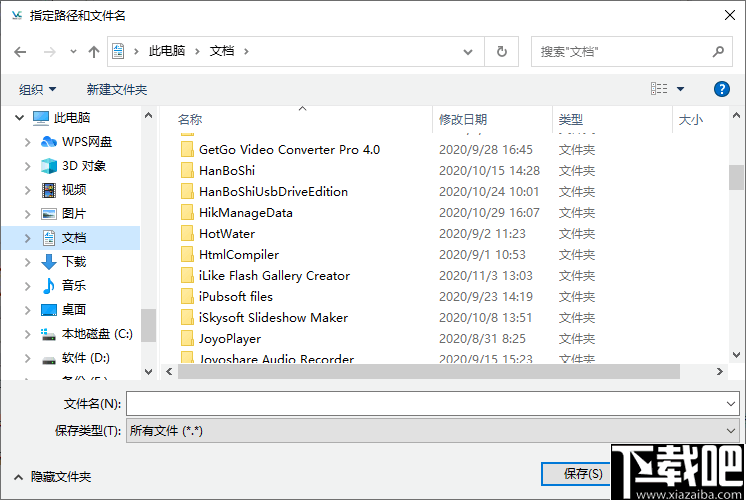Click the 视频 film icon
The width and height of the screenshot is (746, 500).
(49, 190)
